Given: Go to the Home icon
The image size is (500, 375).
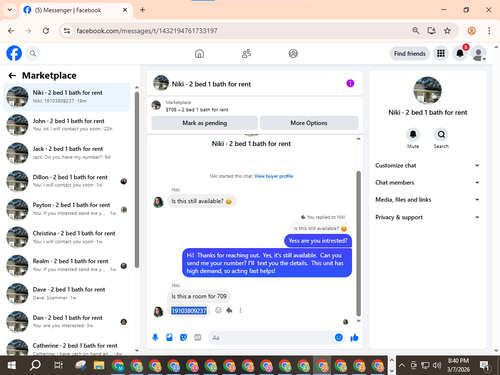Looking at the screenshot, I should [199, 53].
